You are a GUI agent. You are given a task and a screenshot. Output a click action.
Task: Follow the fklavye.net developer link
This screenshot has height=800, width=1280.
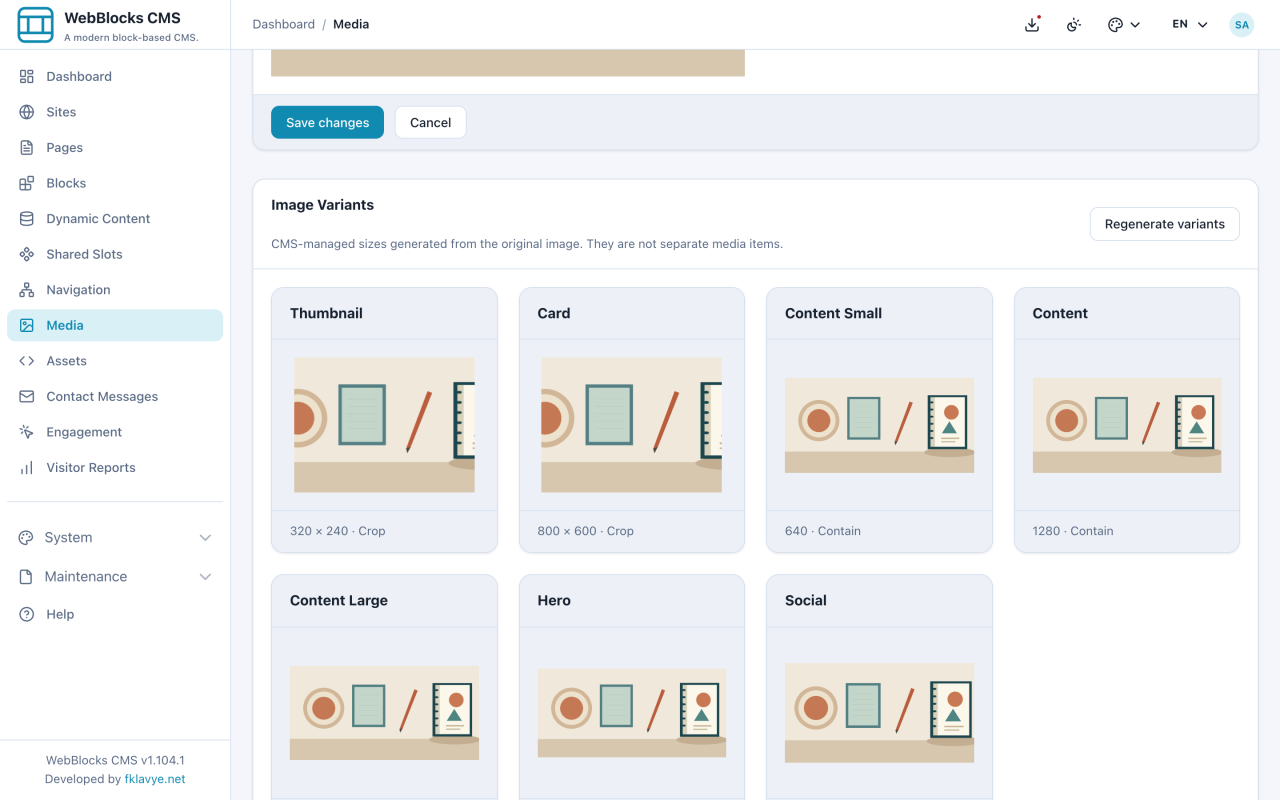click(x=155, y=779)
